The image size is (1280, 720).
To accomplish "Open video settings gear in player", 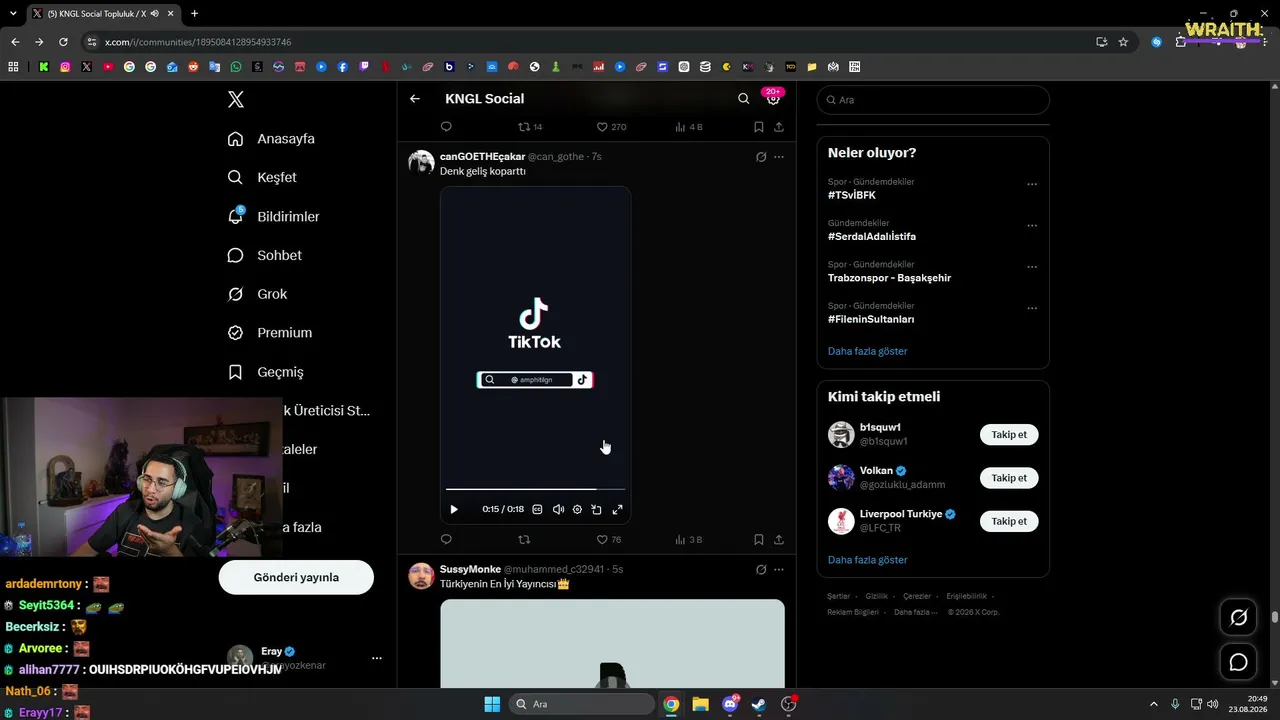I will tap(577, 509).
